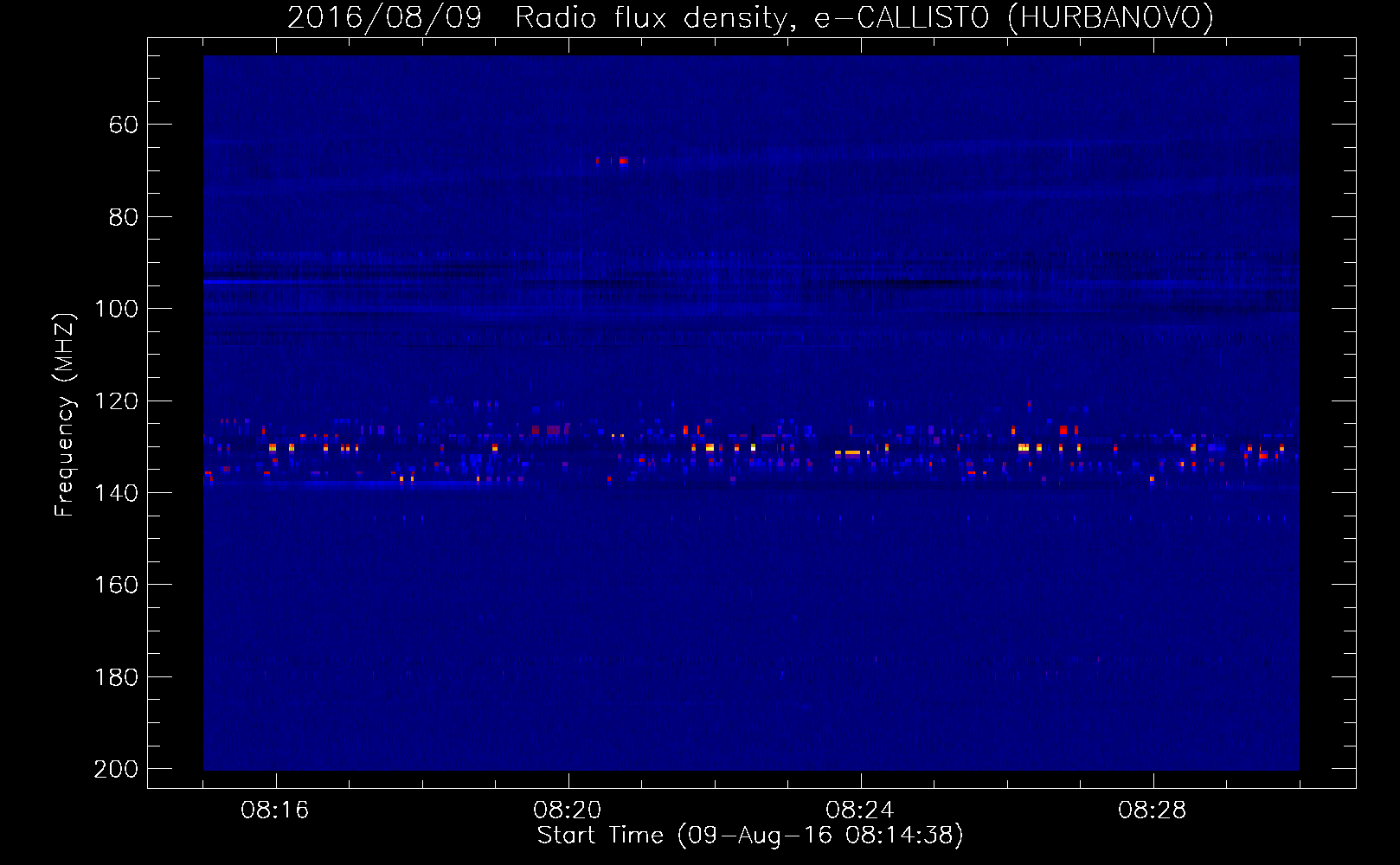Click the 08:28 time tick label
This screenshot has width=1400, height=865.
pyautogui.click(x=1153, y=811)
